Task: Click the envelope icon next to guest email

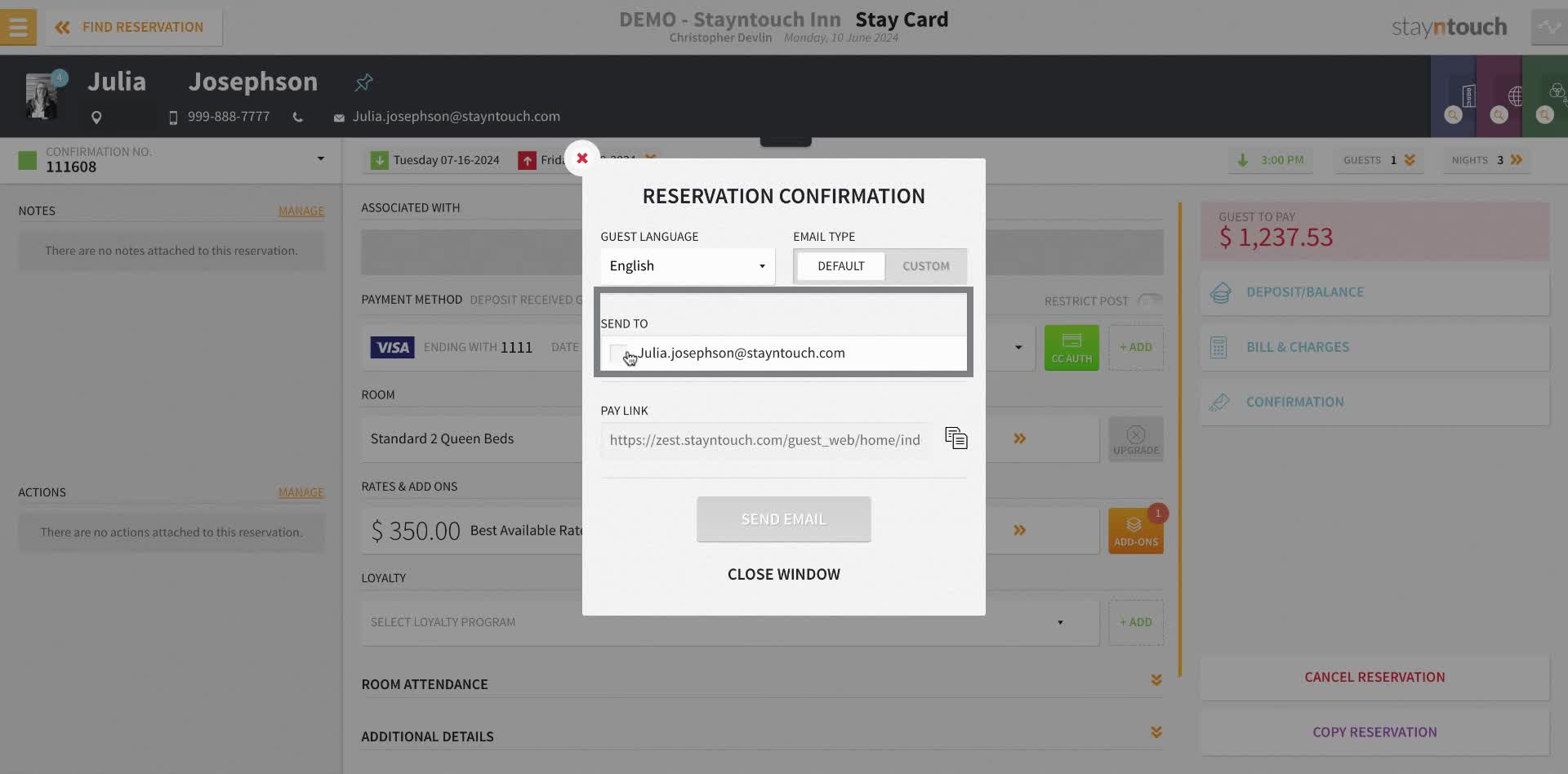Action: coord(339,118)
